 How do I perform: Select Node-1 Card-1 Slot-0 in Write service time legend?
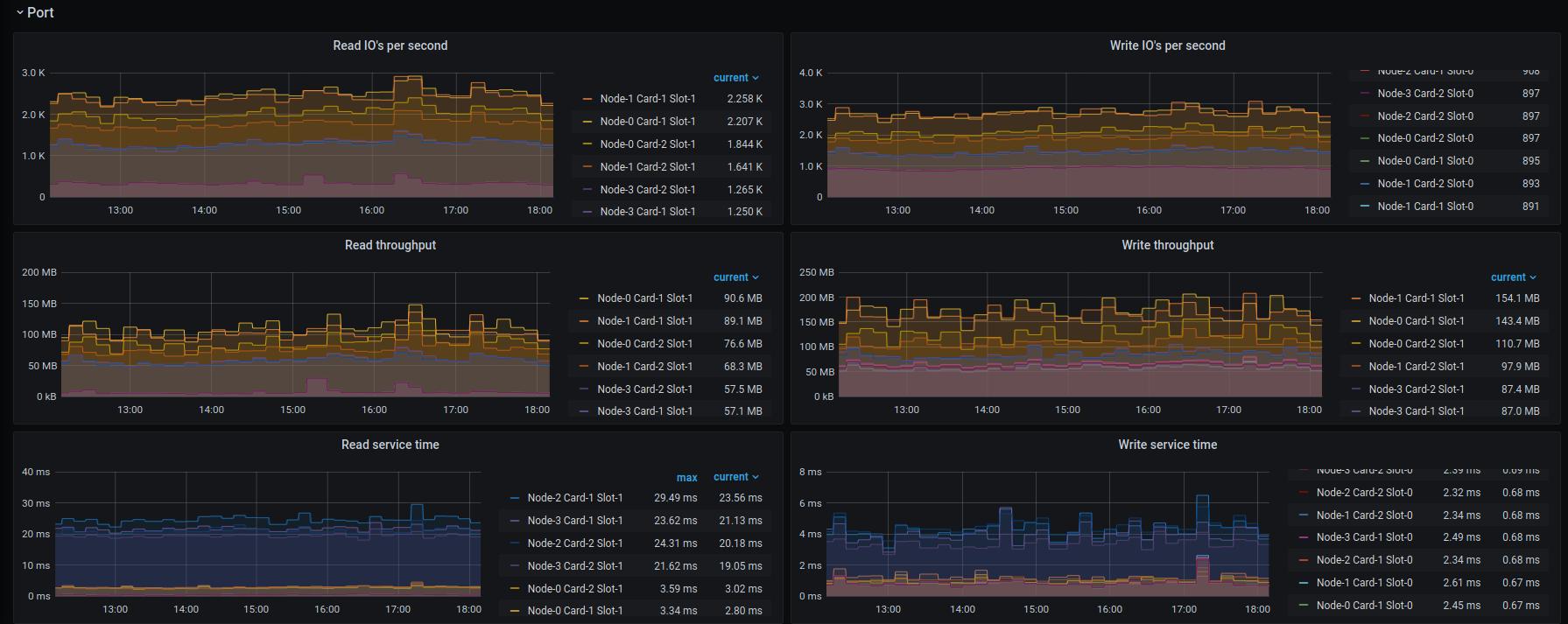1364,583
